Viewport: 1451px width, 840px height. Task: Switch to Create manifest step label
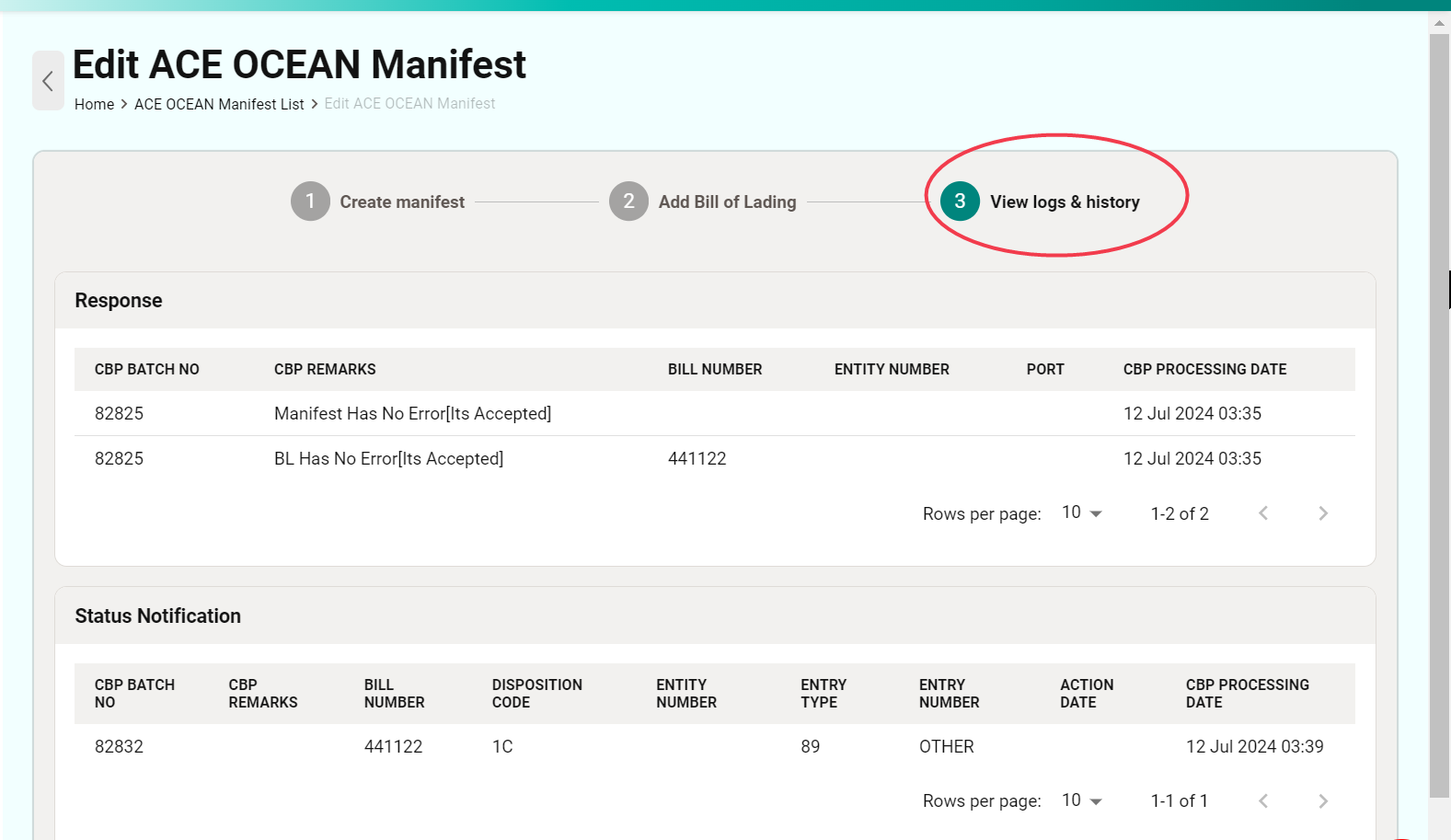[x=402, y=201]
